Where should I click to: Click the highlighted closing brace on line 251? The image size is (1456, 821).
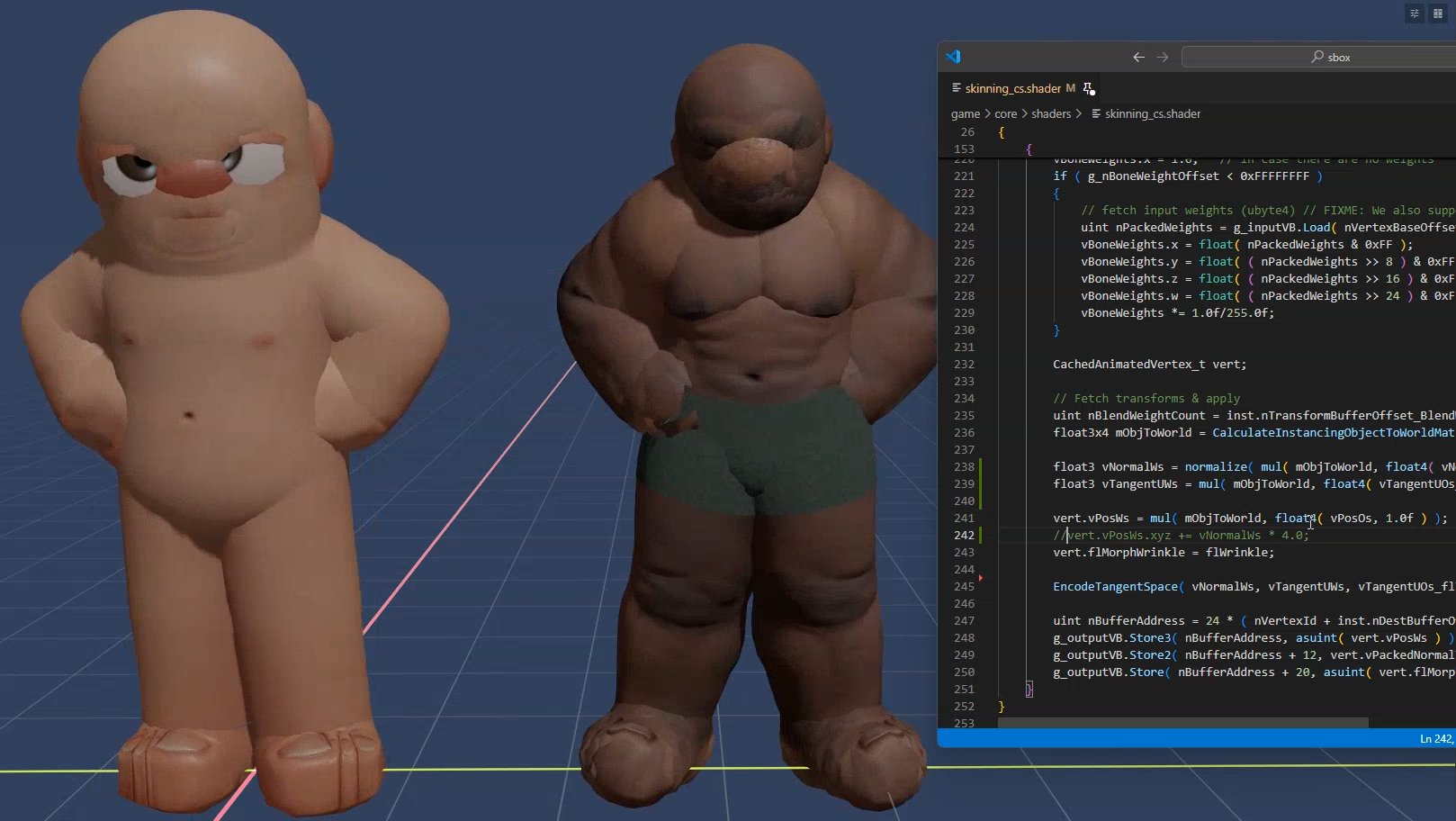tap(1029, 689)
